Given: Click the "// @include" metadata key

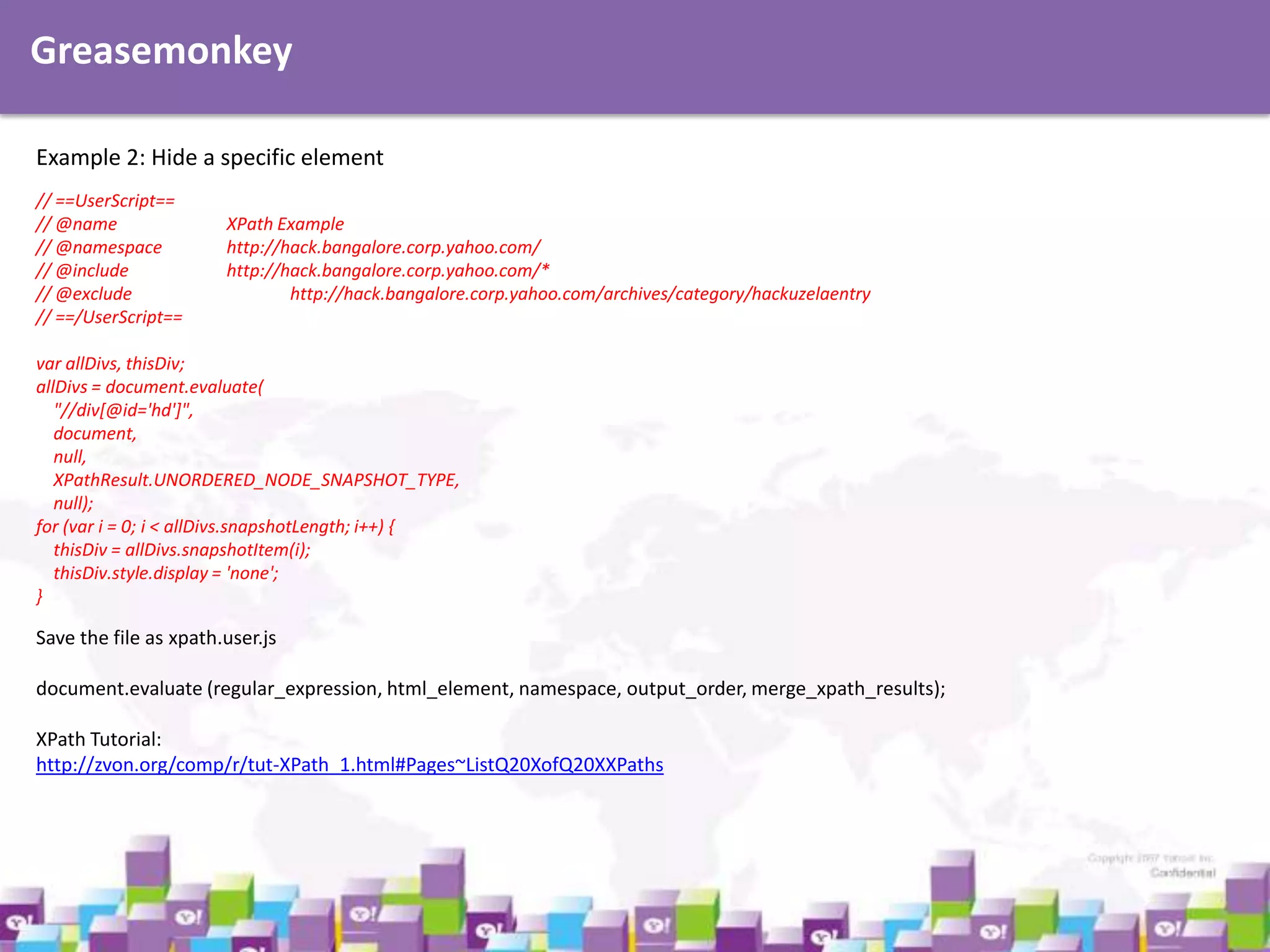Looking at the screenshot, I should click(82, 270).
